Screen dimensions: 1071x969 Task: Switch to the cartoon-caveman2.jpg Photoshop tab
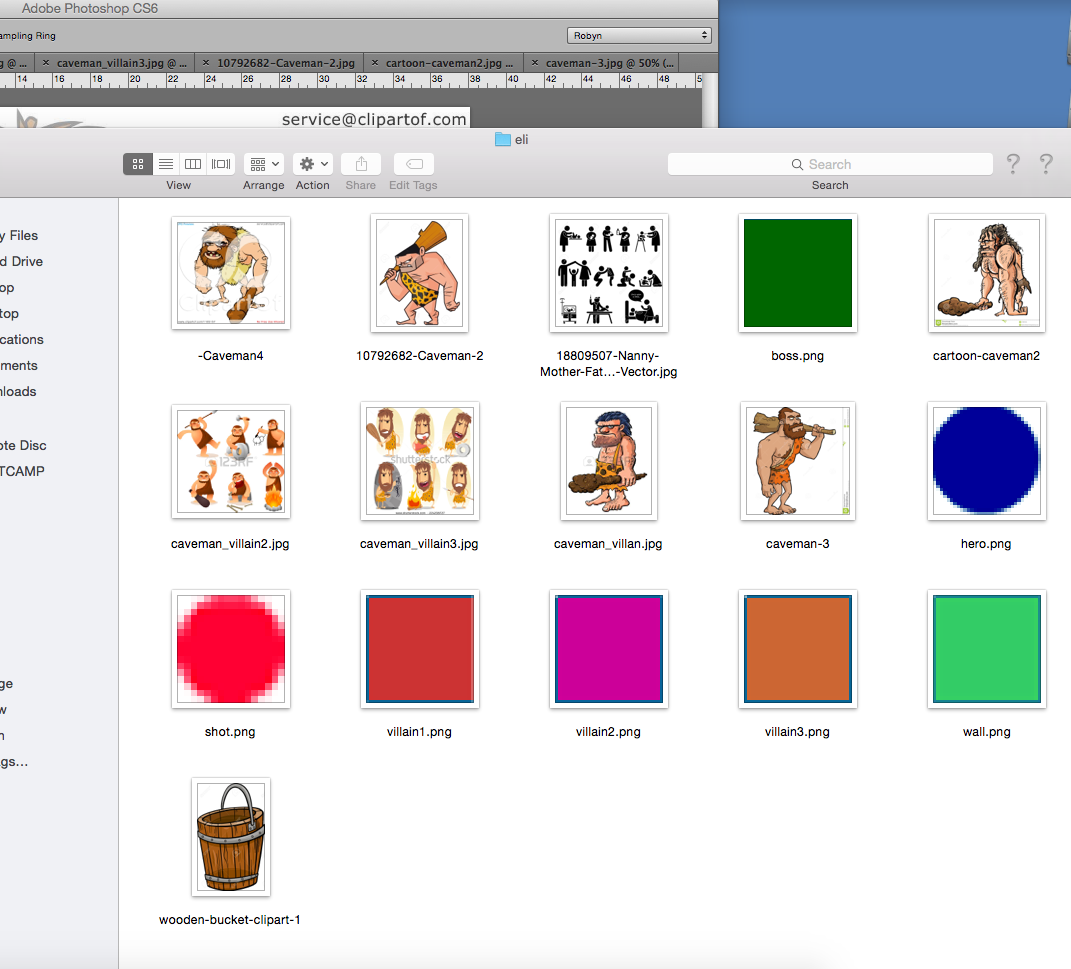click(448, 63)
